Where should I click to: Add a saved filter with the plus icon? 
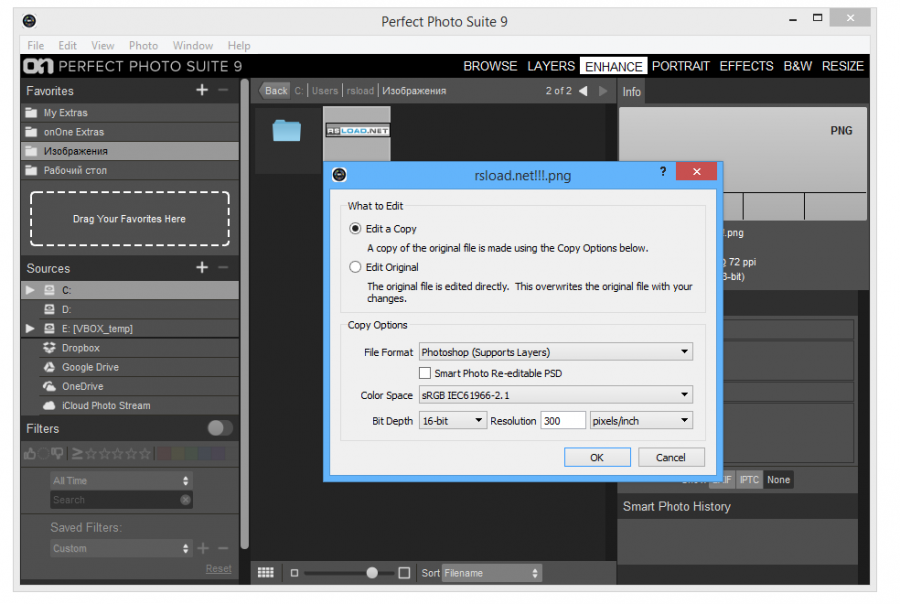pos(203,548)
